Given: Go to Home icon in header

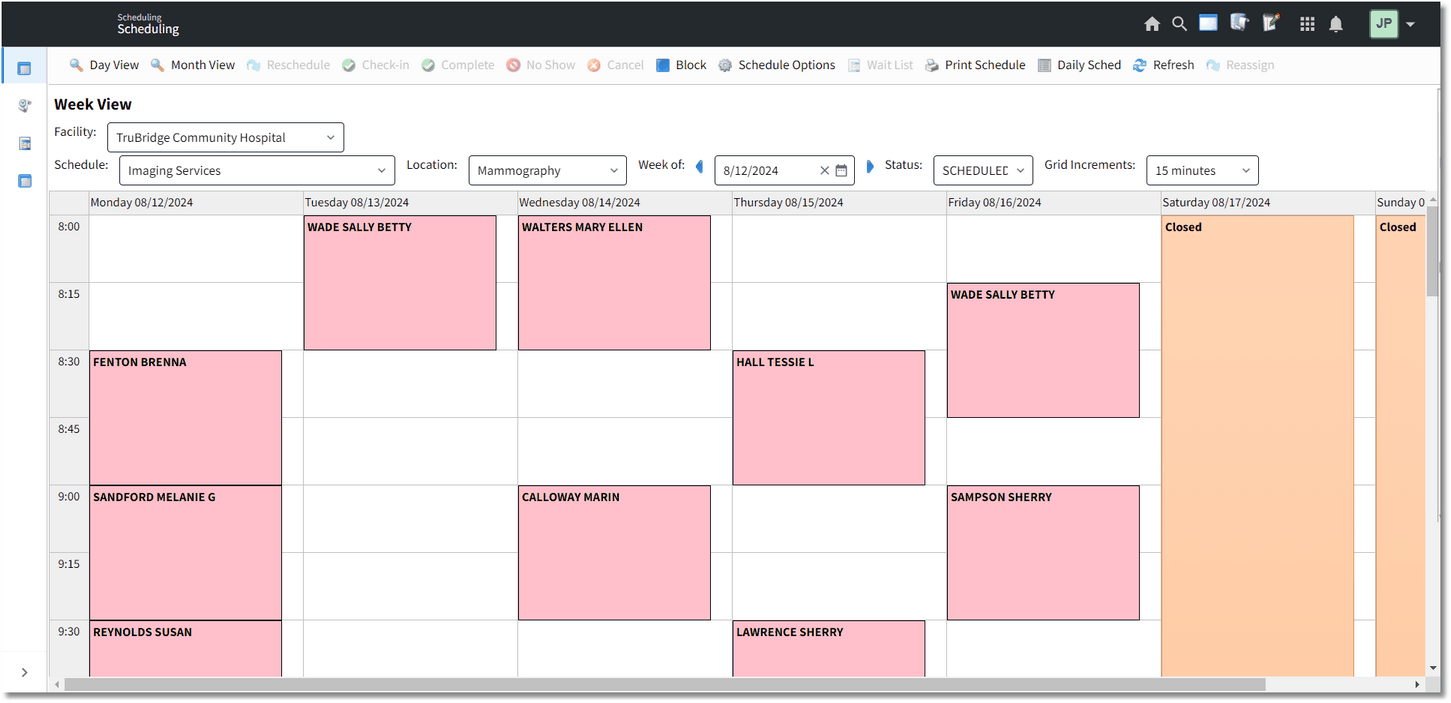Looking at the screenshot, I should (1152, 24).
